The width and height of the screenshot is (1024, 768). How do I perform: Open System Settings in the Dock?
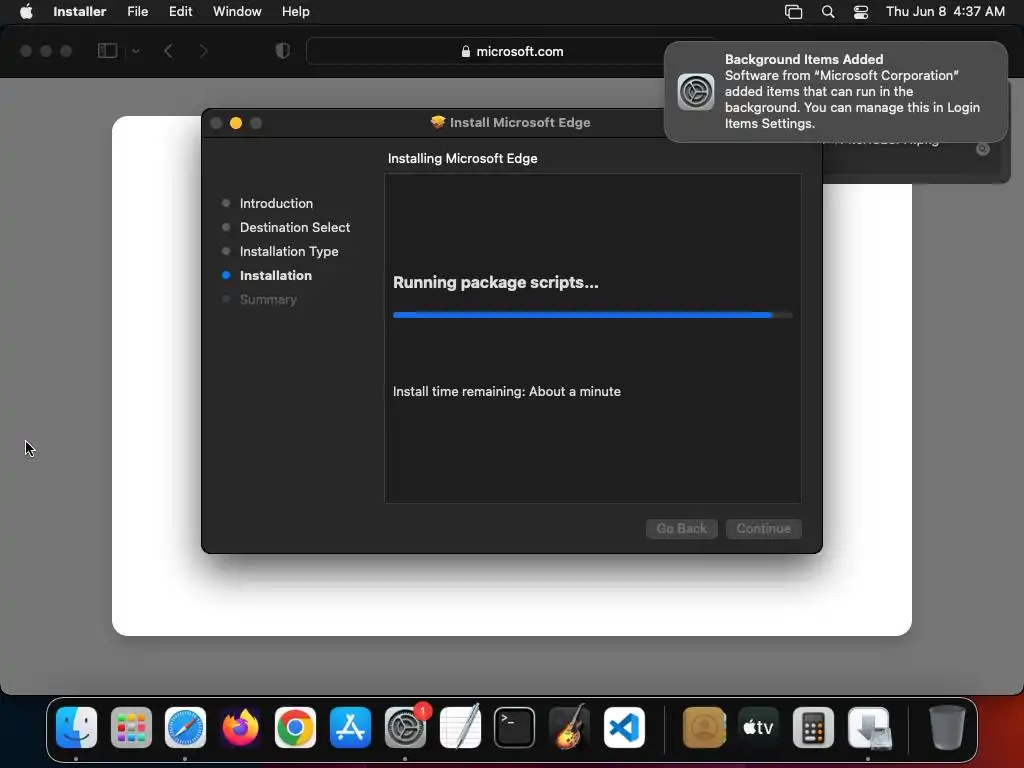point(405,728)
